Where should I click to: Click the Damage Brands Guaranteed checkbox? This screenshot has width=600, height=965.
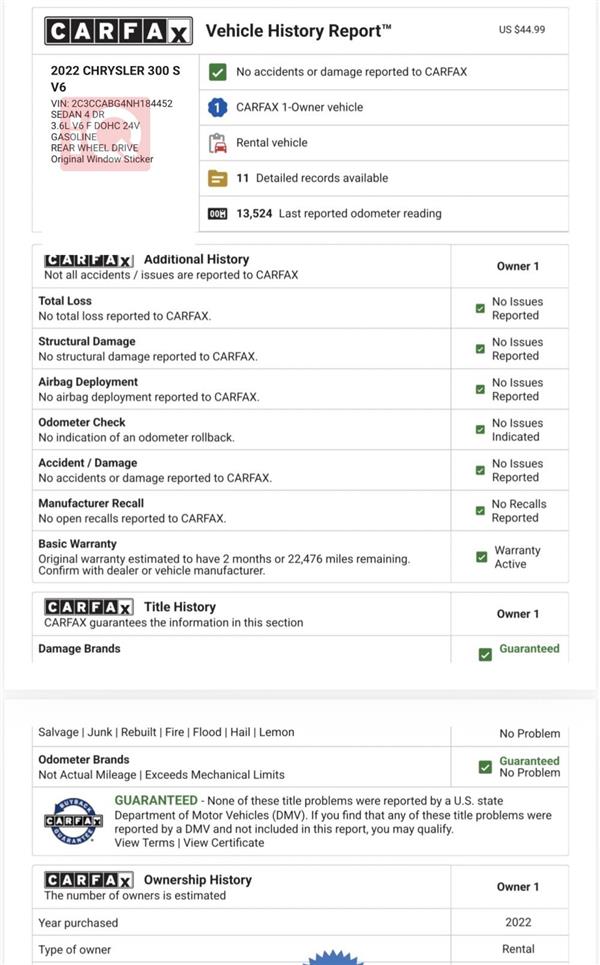(x=485, y=654)
